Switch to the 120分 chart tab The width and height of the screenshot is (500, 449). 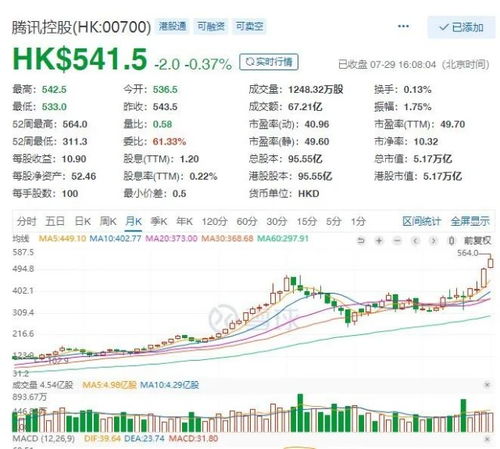(214, 221)
